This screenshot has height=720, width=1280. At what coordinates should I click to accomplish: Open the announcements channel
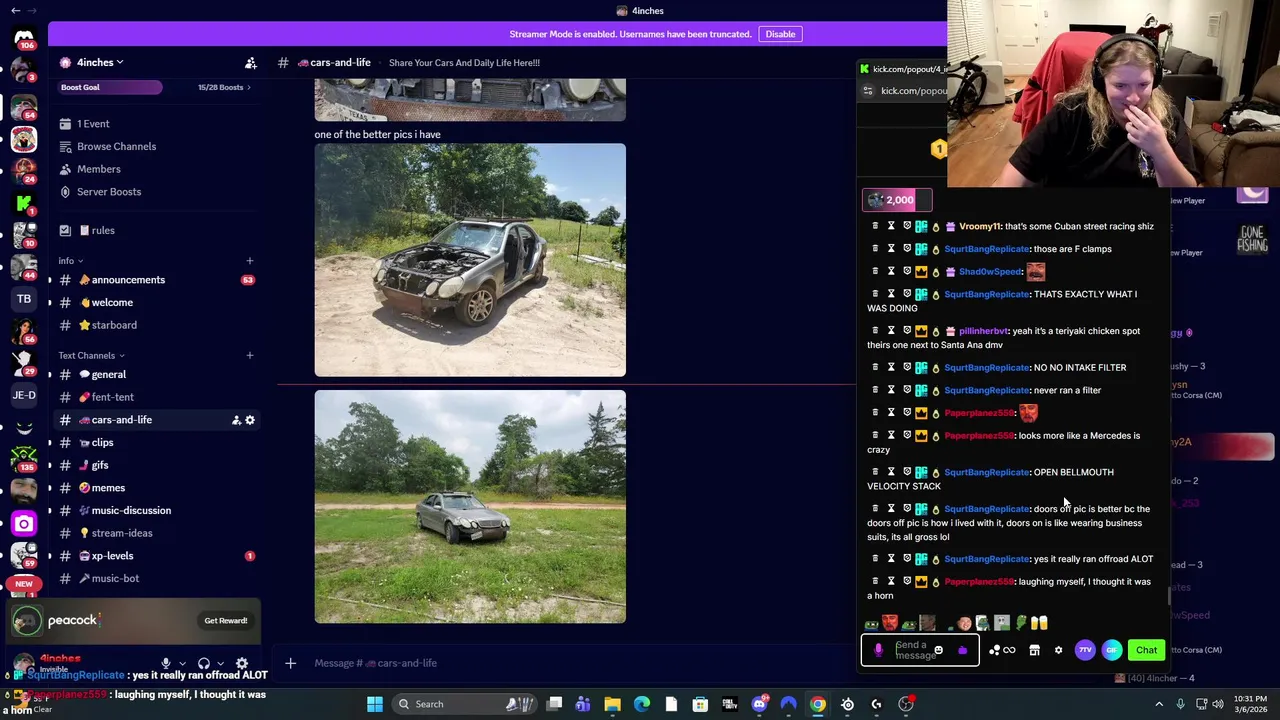155,280
